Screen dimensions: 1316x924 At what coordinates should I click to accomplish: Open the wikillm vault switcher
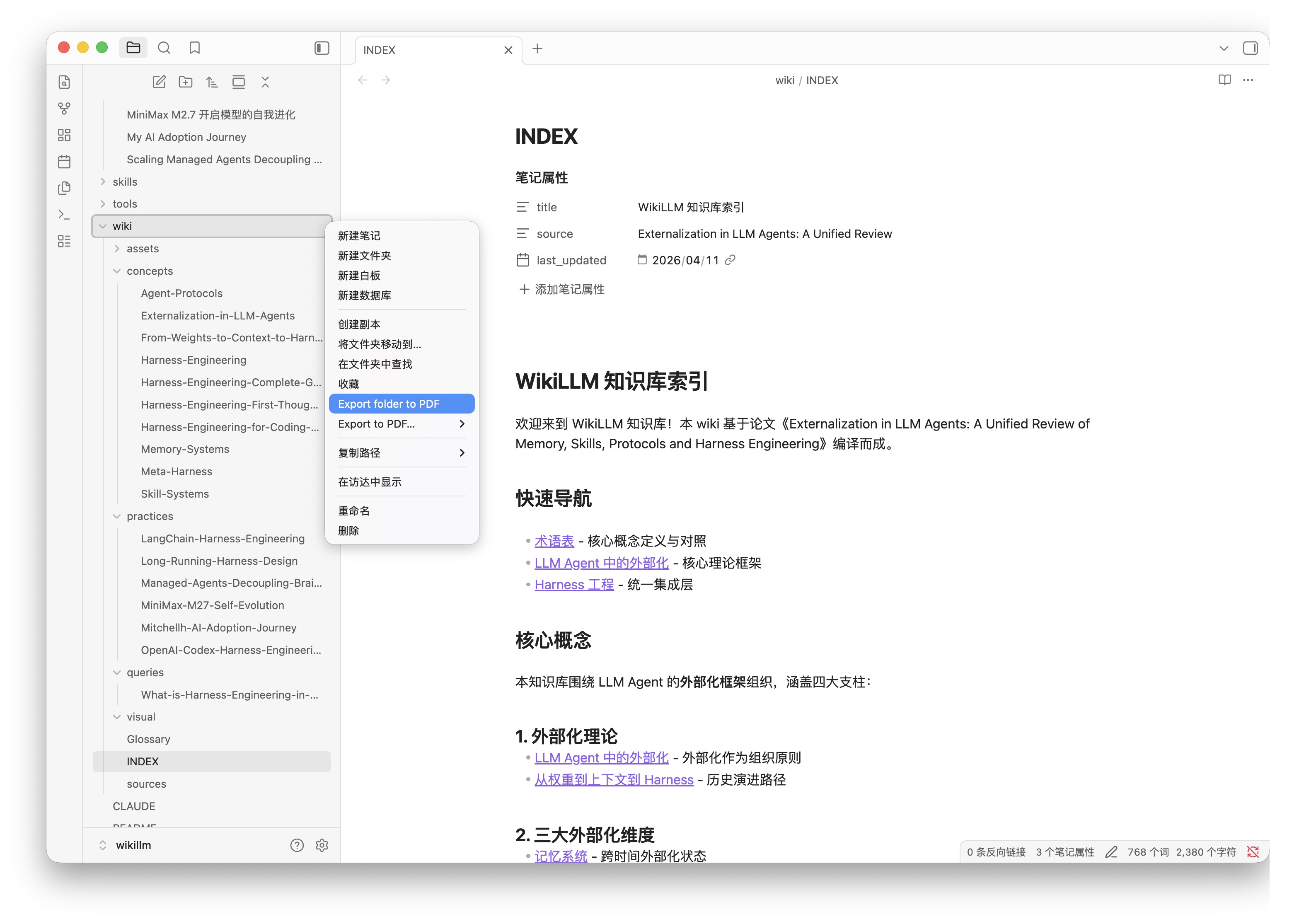133,845
